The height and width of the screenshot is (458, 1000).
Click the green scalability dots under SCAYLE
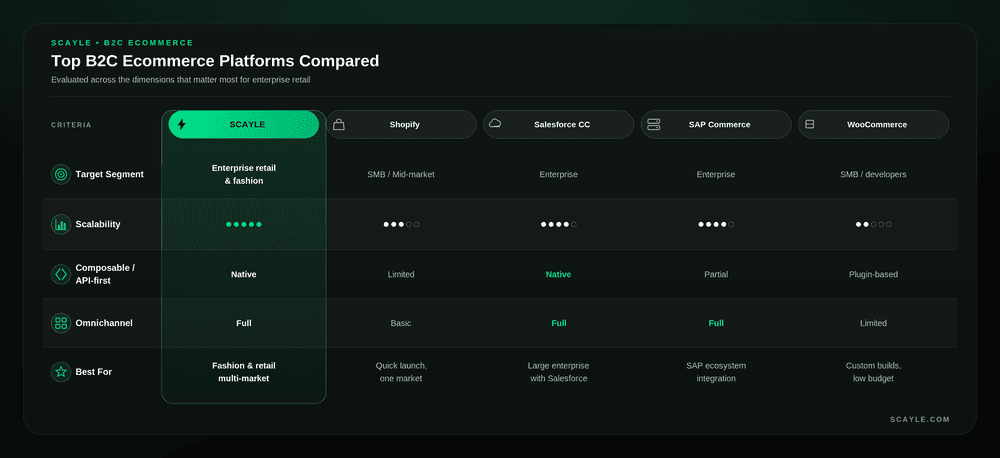point(244,225)
